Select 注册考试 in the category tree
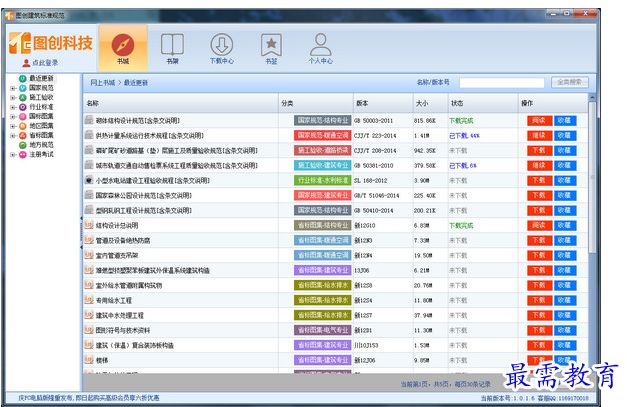Image resolution: width=627 pixels, height=407 pixels. coord(41,154)
